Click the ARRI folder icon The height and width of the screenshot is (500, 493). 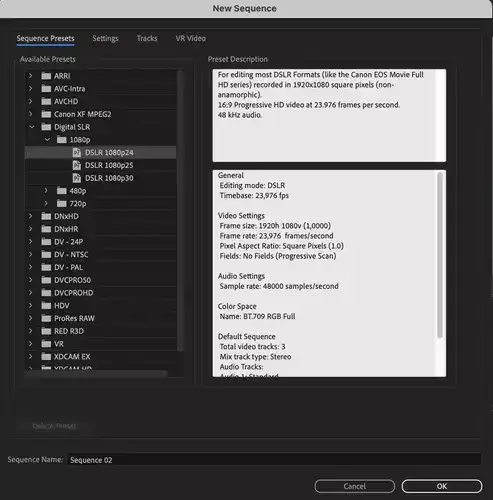(x=46, y=76)
